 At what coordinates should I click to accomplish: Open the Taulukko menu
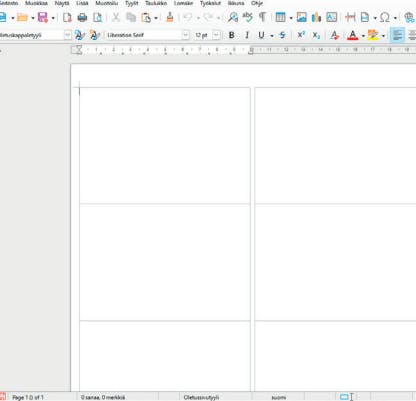coord(156,3)
